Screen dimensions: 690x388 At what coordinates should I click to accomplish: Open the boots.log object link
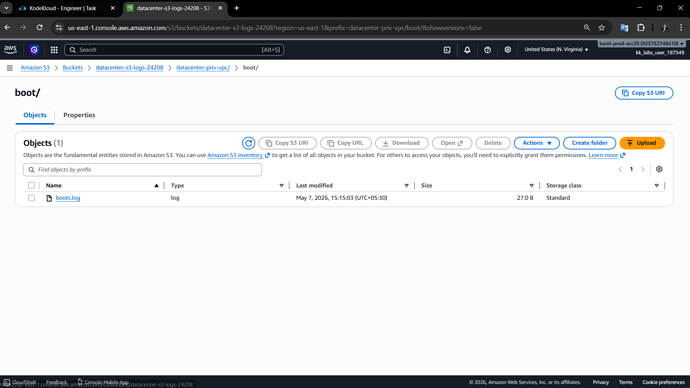point(68,198)
